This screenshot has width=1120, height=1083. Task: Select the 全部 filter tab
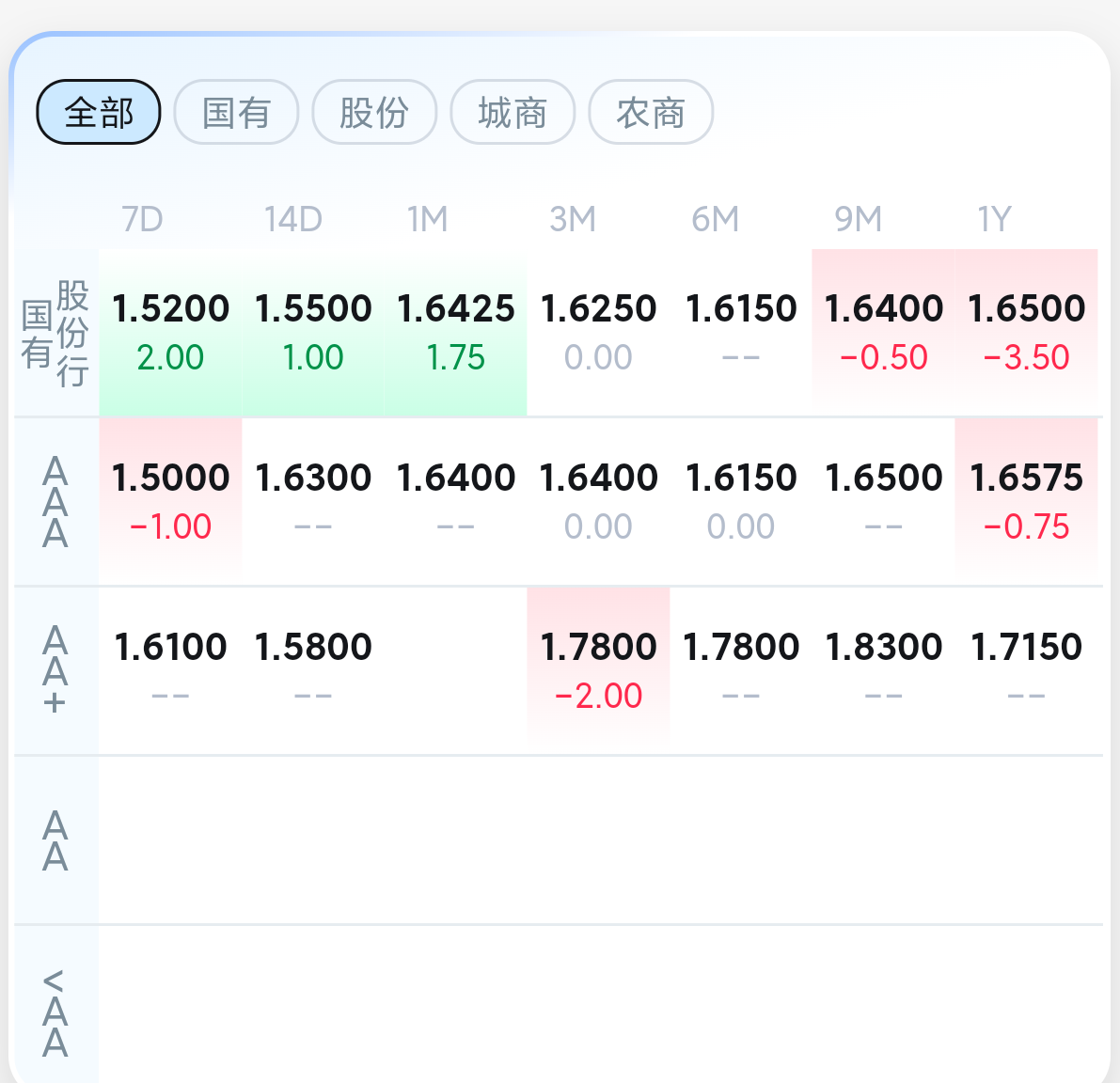(99, 113)
